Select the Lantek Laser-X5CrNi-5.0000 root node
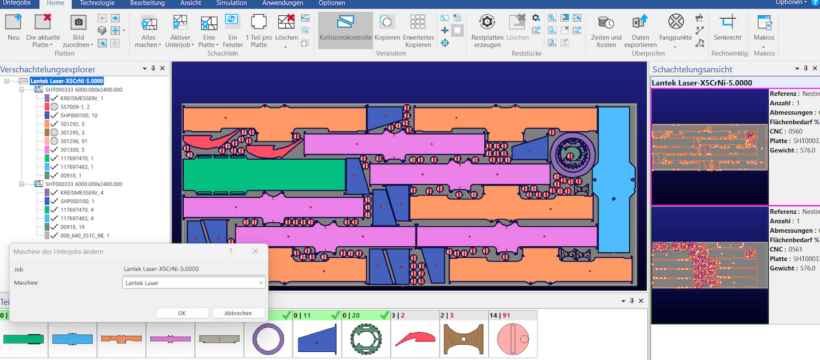The image size is (820, 360). 66,81
